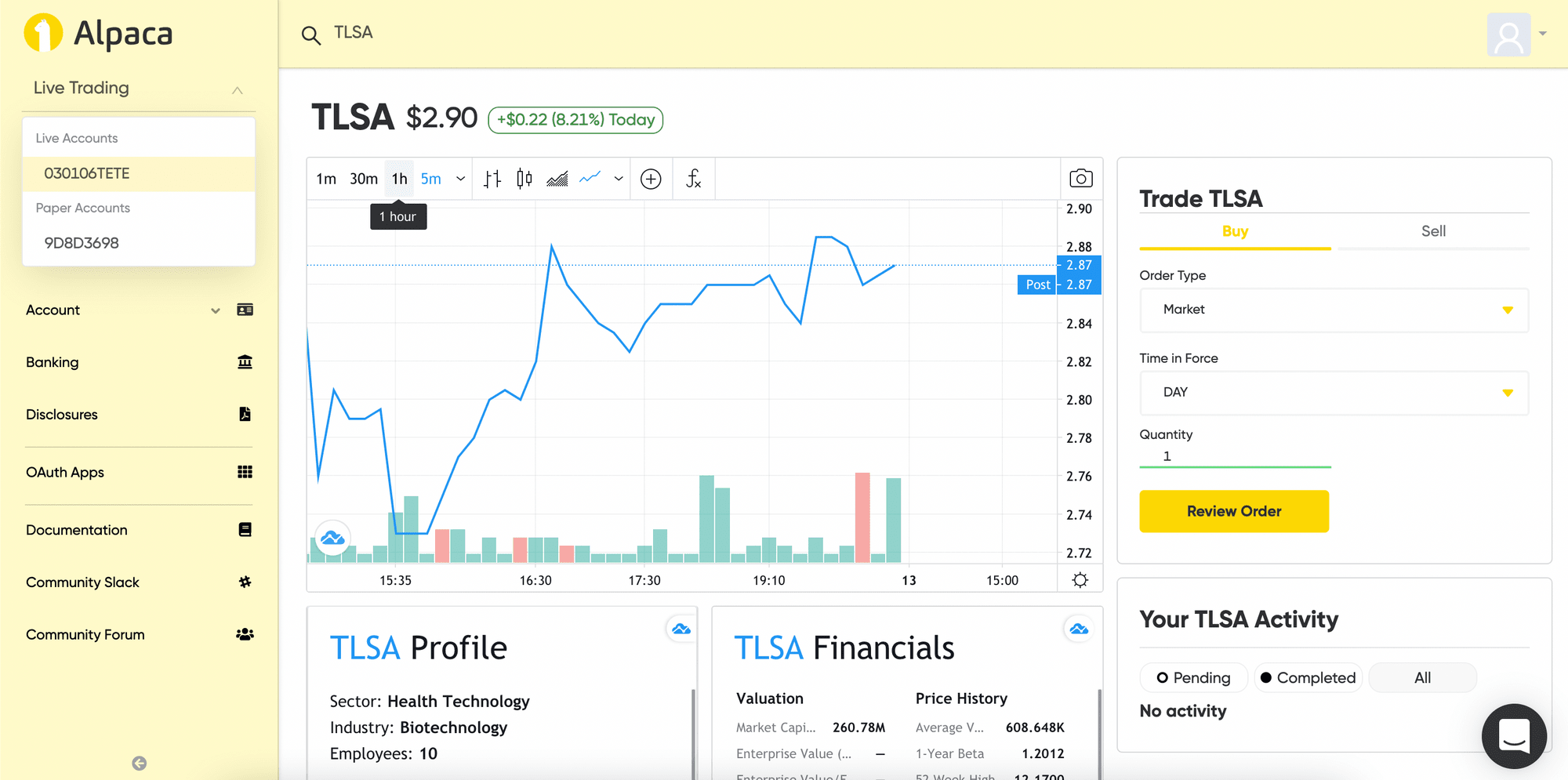Click the TLSA Profile scrollbar
The width and height of the screenshot is (1568, 780).
(693, 733)
